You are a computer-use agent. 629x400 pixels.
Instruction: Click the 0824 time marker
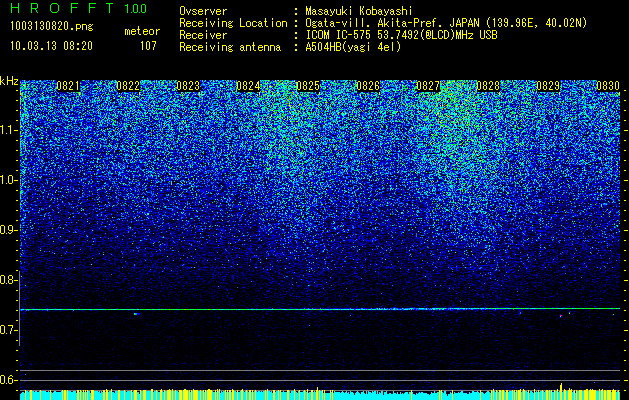(248, 86)
